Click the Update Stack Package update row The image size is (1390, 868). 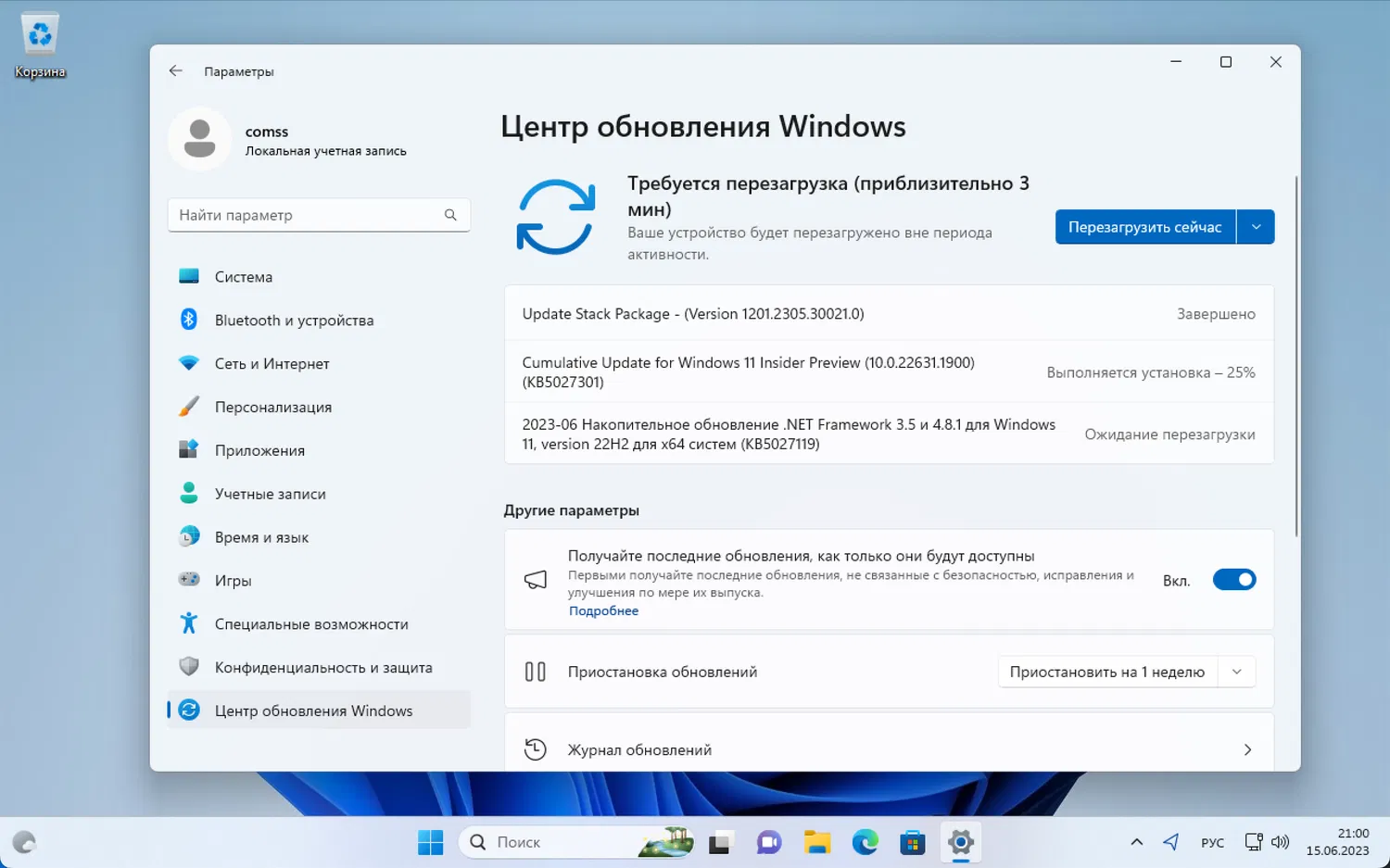(x=889, y=314)
